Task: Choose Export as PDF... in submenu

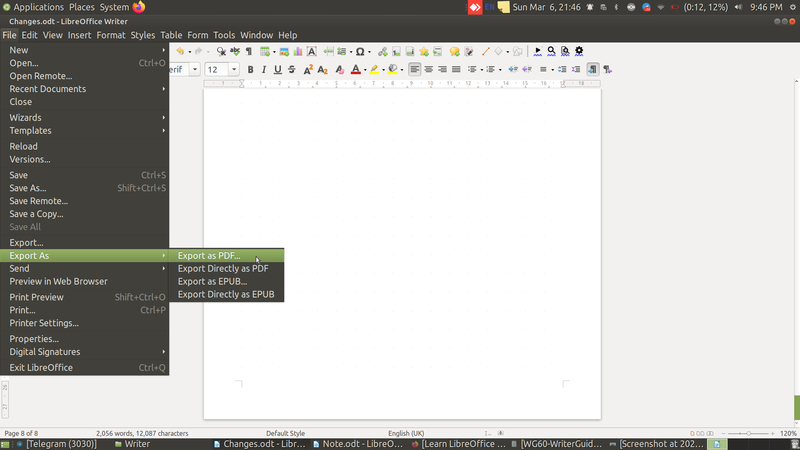Action: pos(227,256)
